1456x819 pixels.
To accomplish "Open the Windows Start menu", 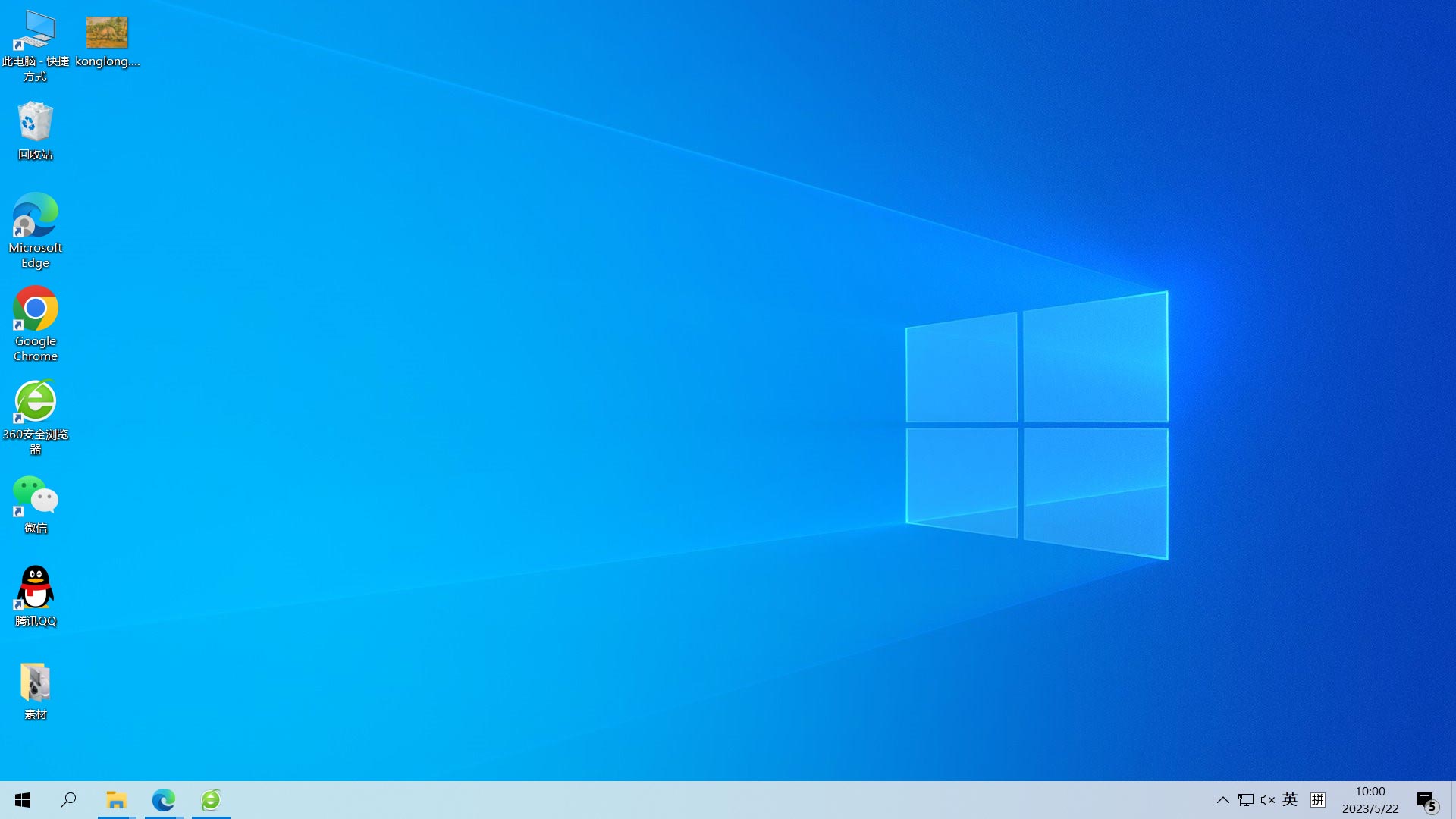I will (x=23, y=800).
